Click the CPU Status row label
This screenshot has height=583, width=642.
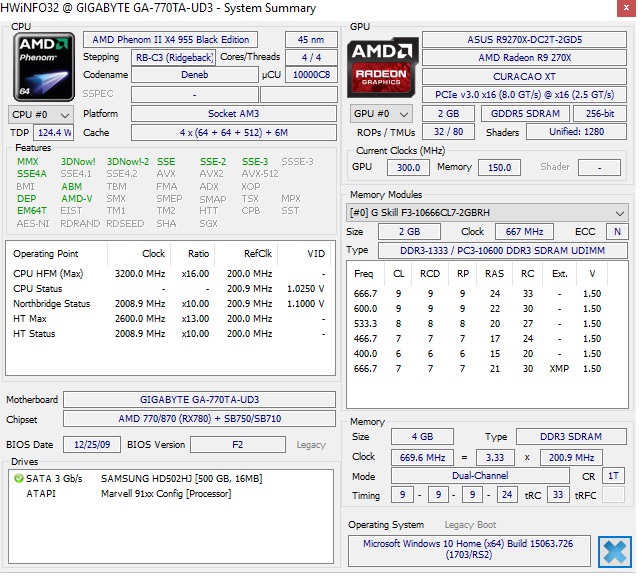coord(38,289)
